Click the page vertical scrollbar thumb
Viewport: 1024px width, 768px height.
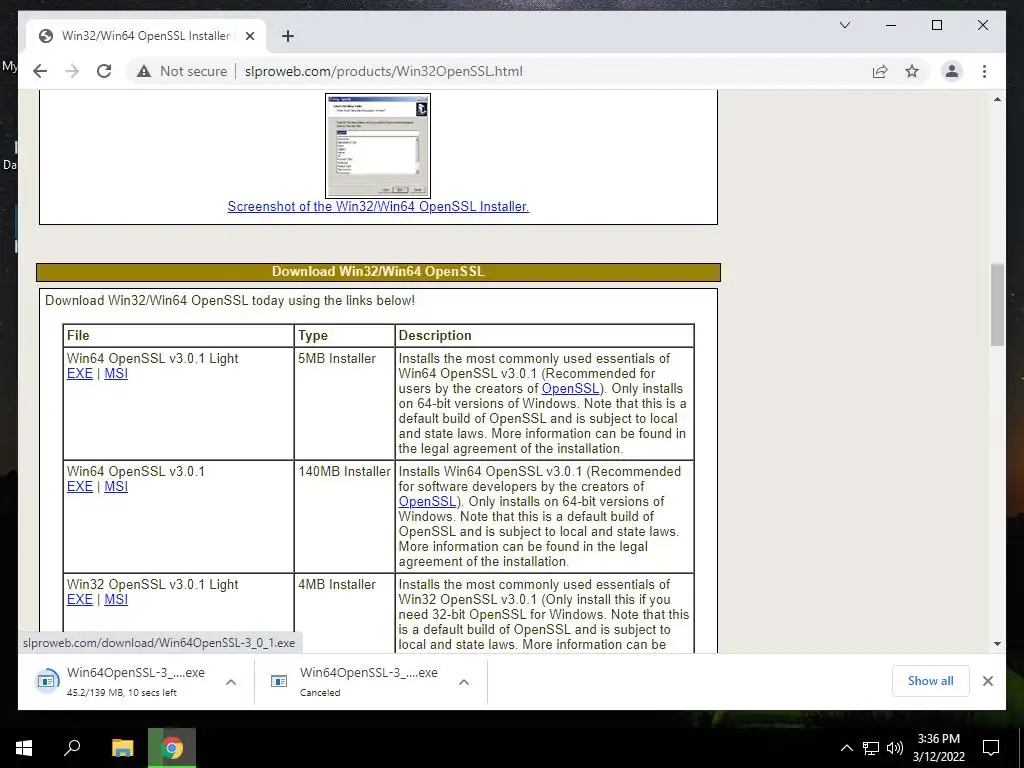click(997, 304)
